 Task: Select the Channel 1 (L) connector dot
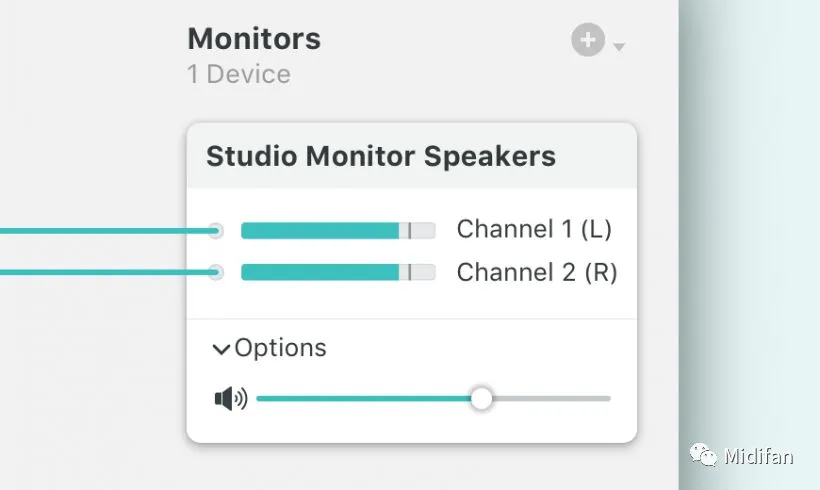point(216,230)
